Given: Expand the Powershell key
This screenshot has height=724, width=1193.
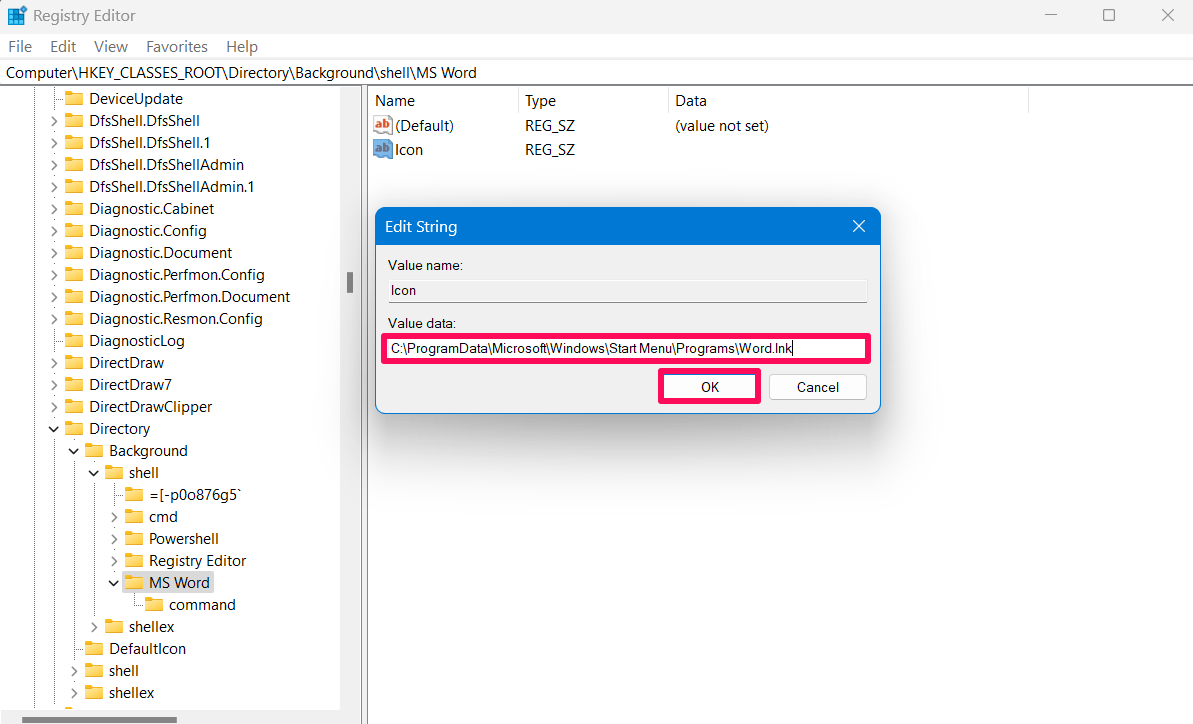Looking at the screenshot, I should point(114,539).
